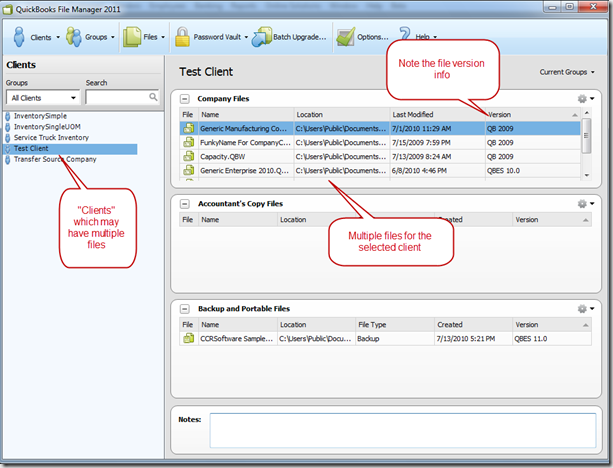
Task: Click the QuickBooks File Manager title icon
Action: 8,9
